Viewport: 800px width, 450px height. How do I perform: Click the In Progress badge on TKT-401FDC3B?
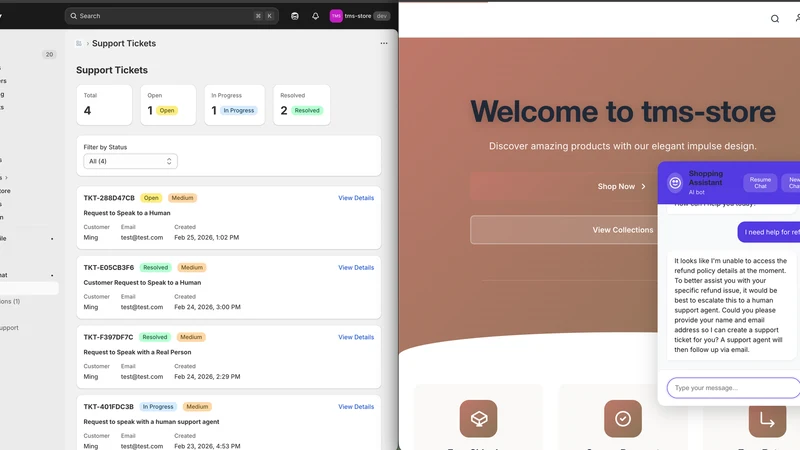[158, 407]
